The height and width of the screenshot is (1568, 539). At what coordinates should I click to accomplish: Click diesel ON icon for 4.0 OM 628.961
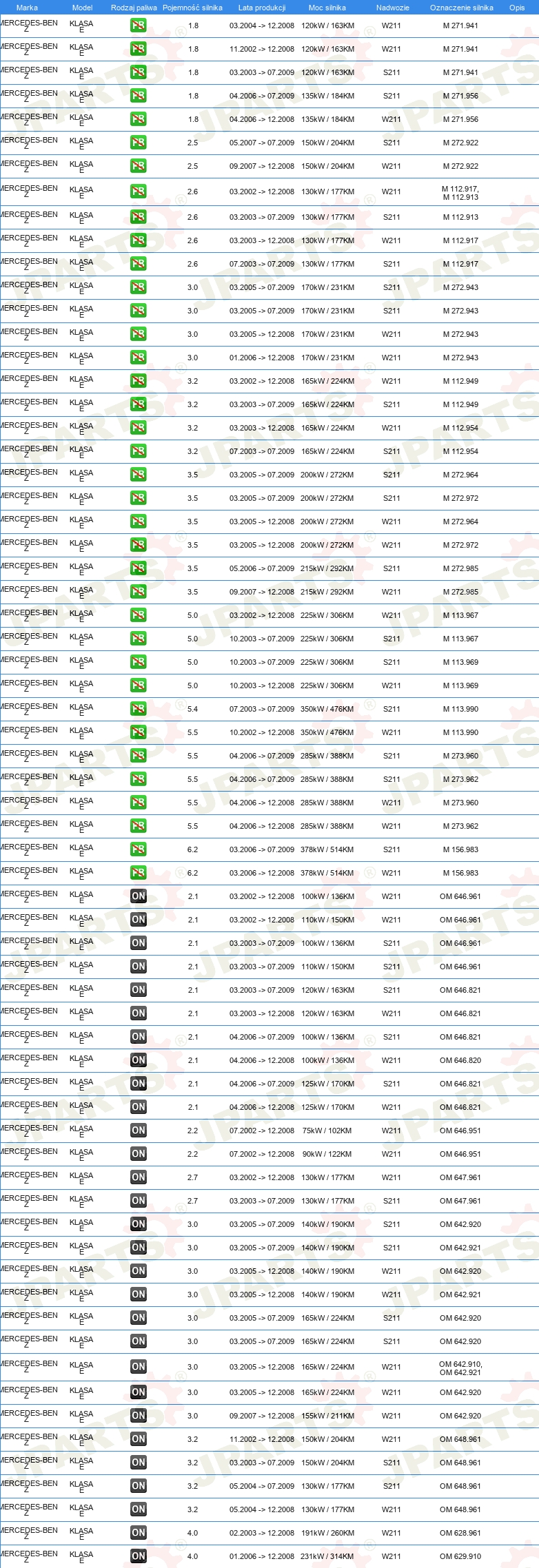pyautogui.click(x=139, y=1533)
